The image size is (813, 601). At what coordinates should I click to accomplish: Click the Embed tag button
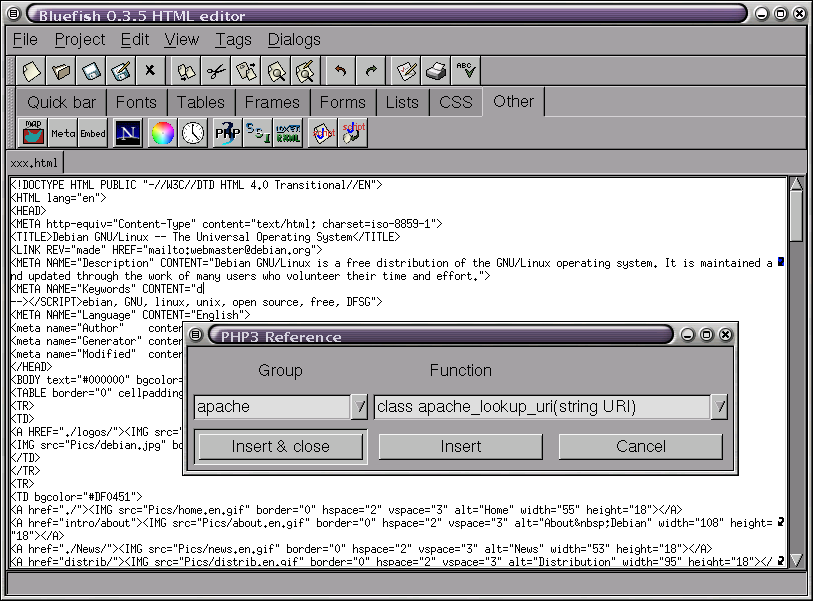click(93, 133)
